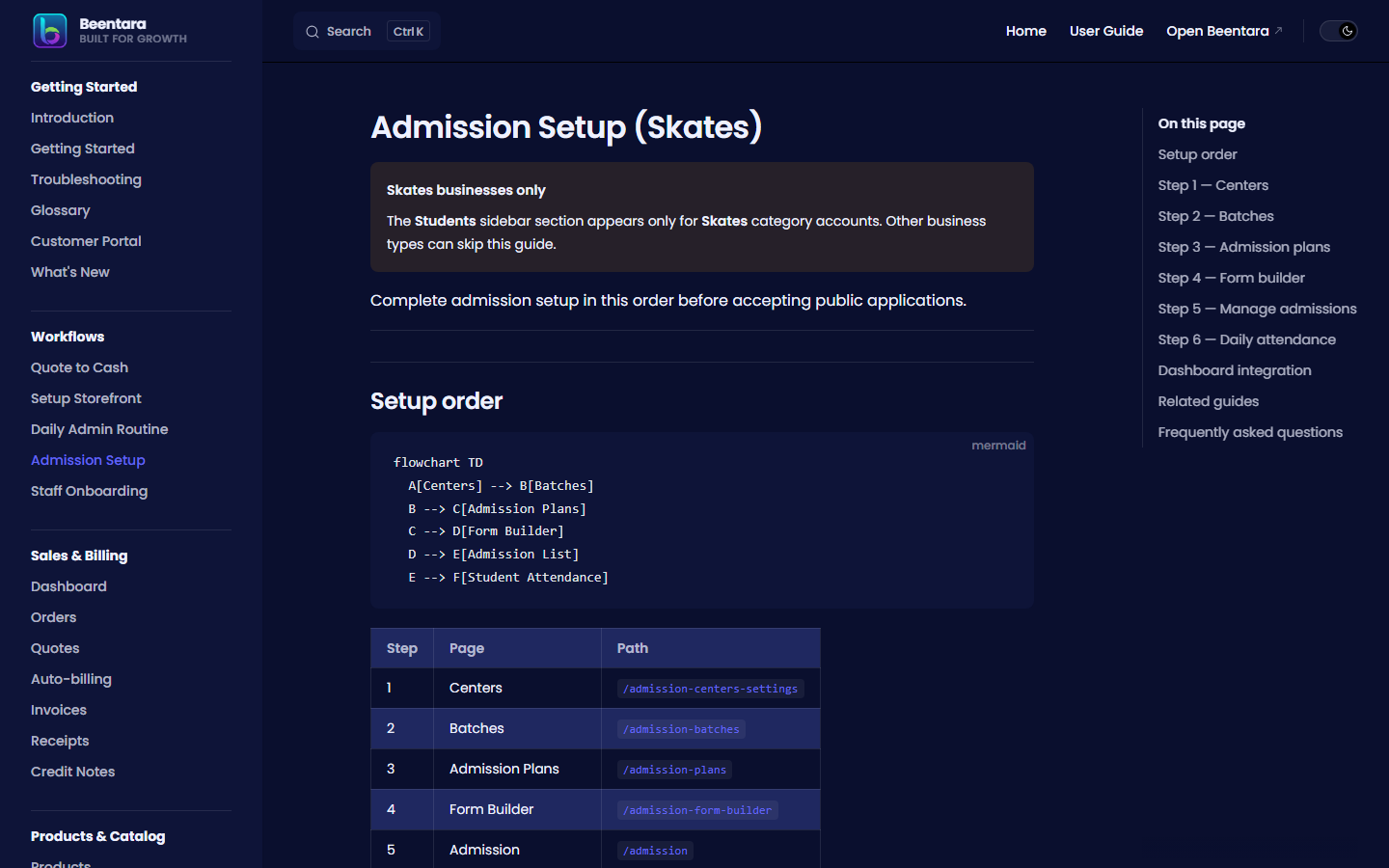This screenshot has width=1389, height=868.
Task: Open the Receipts page
Action: [x=60, y=741]
